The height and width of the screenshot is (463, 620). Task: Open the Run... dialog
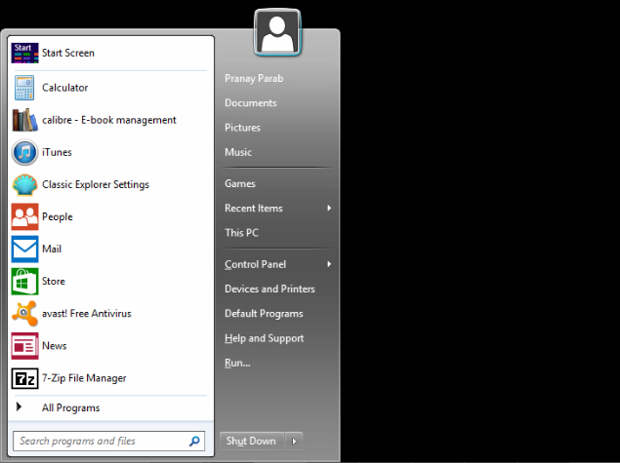coord(237,363)
